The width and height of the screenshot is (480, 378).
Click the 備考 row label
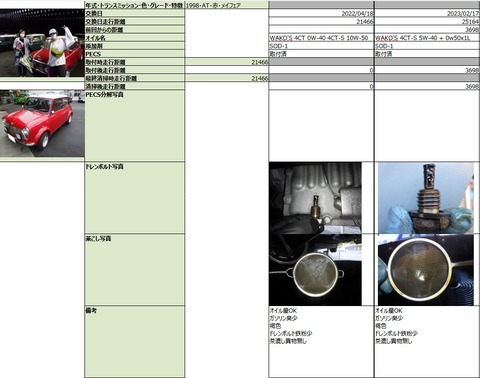point(134,342)
